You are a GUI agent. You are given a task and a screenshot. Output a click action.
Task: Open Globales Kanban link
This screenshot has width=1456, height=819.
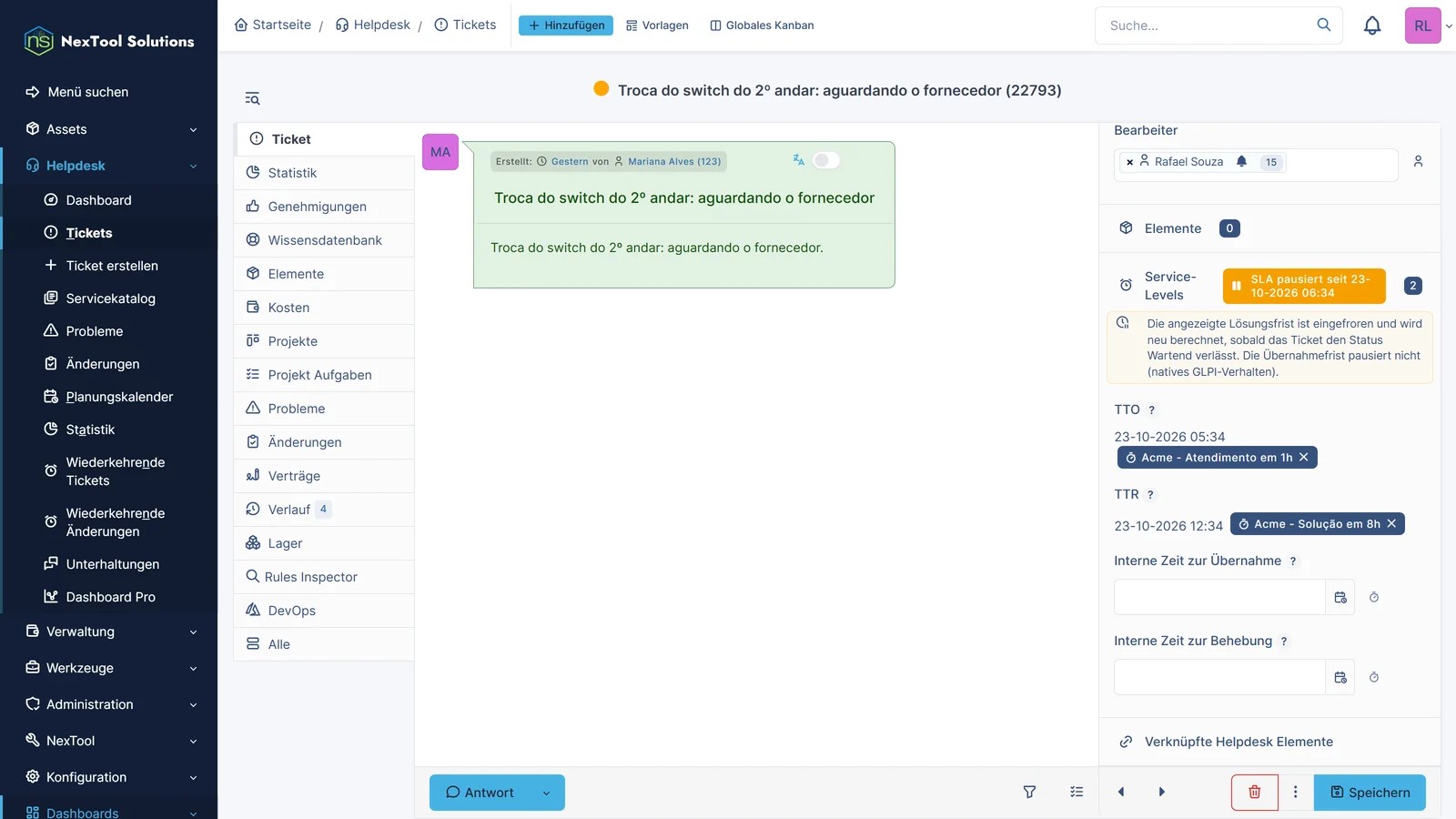[762, 25]
